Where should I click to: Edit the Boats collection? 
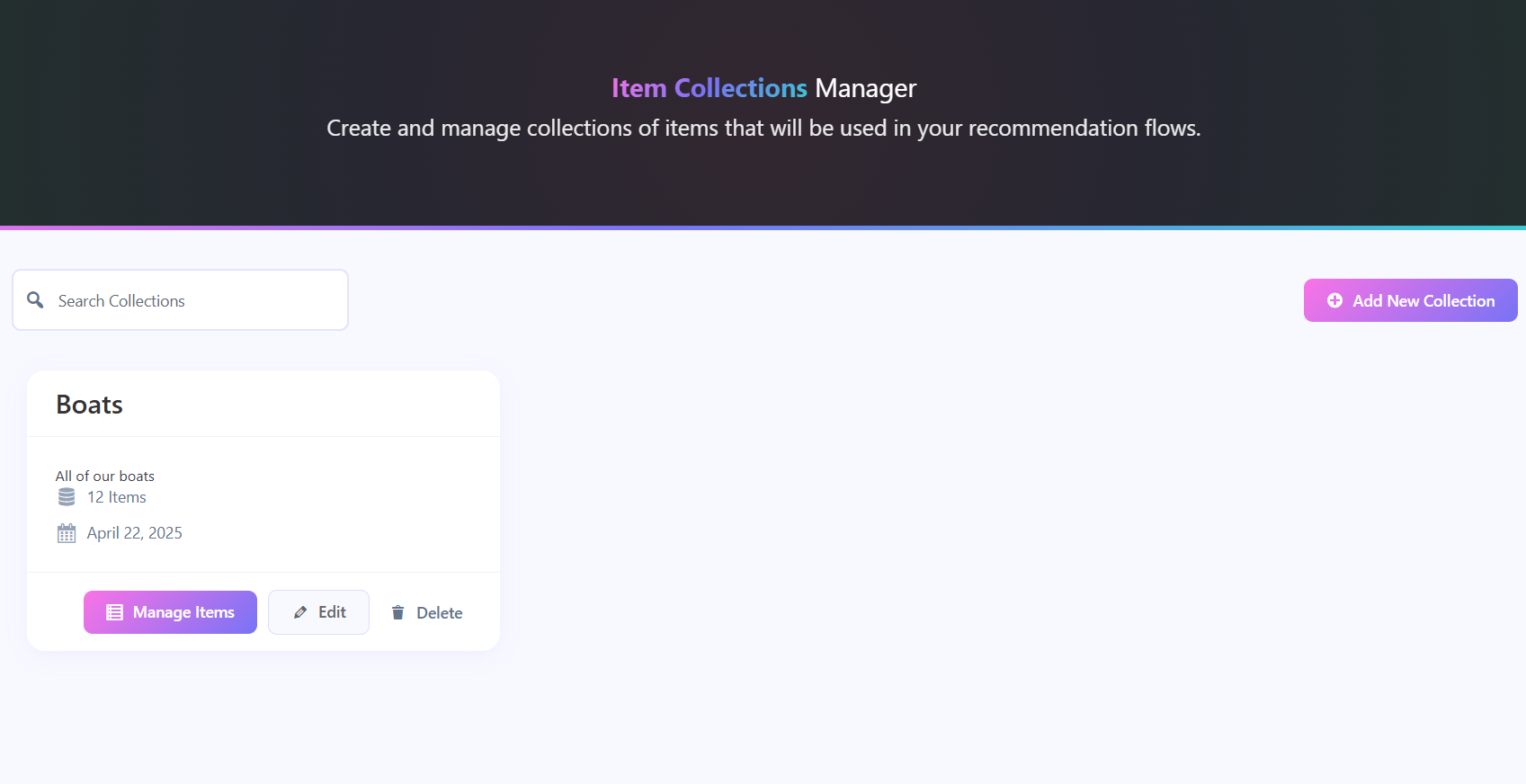point(318,612)
